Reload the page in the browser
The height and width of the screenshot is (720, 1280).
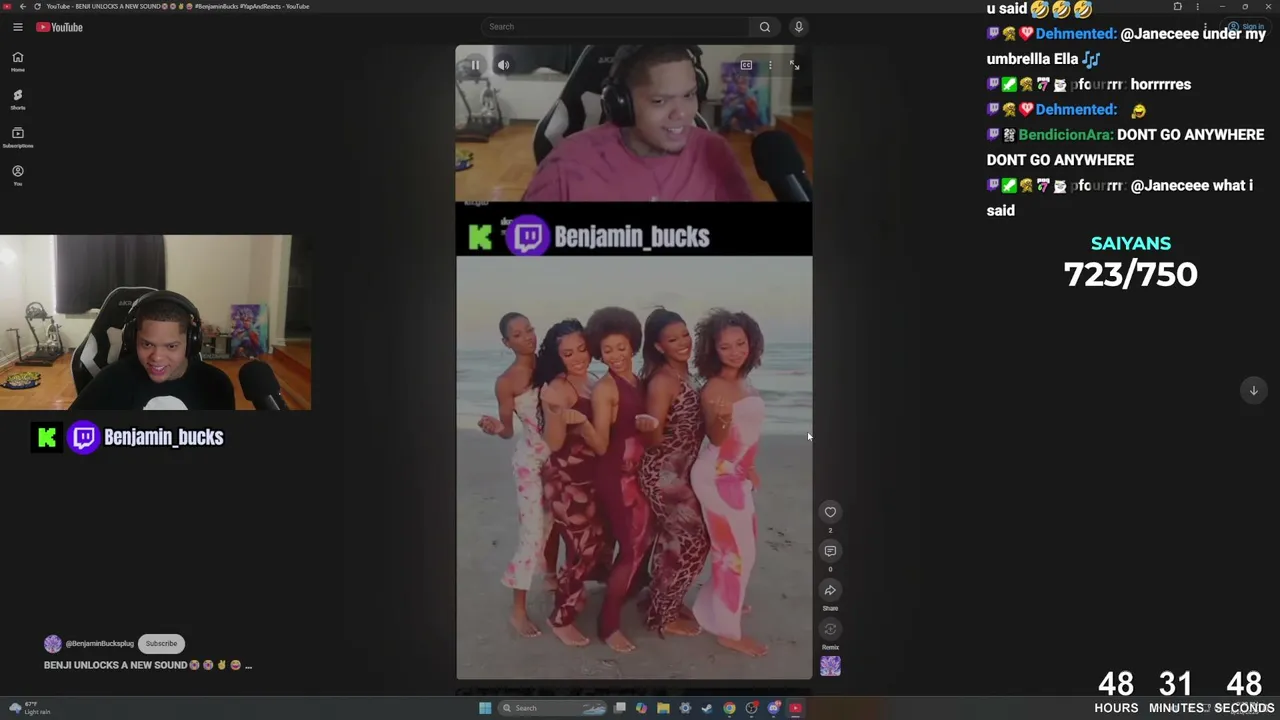[38, 6]
